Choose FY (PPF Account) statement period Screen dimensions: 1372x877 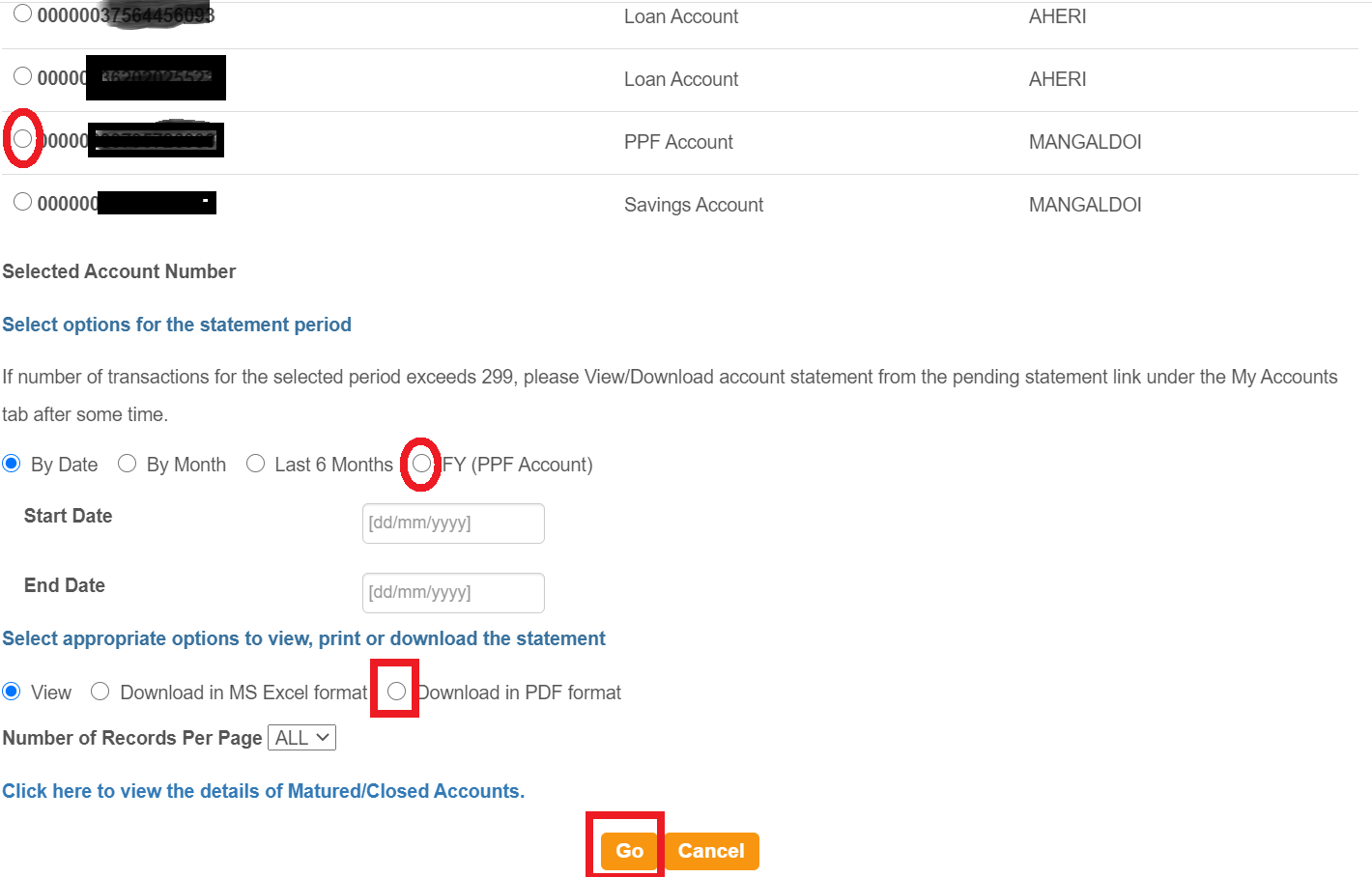[x=421, y=464]
